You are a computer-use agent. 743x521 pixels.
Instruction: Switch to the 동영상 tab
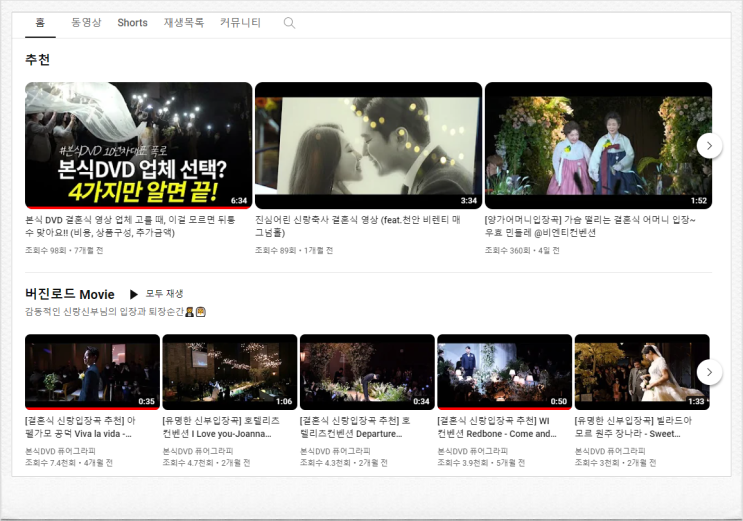[86, 23]
